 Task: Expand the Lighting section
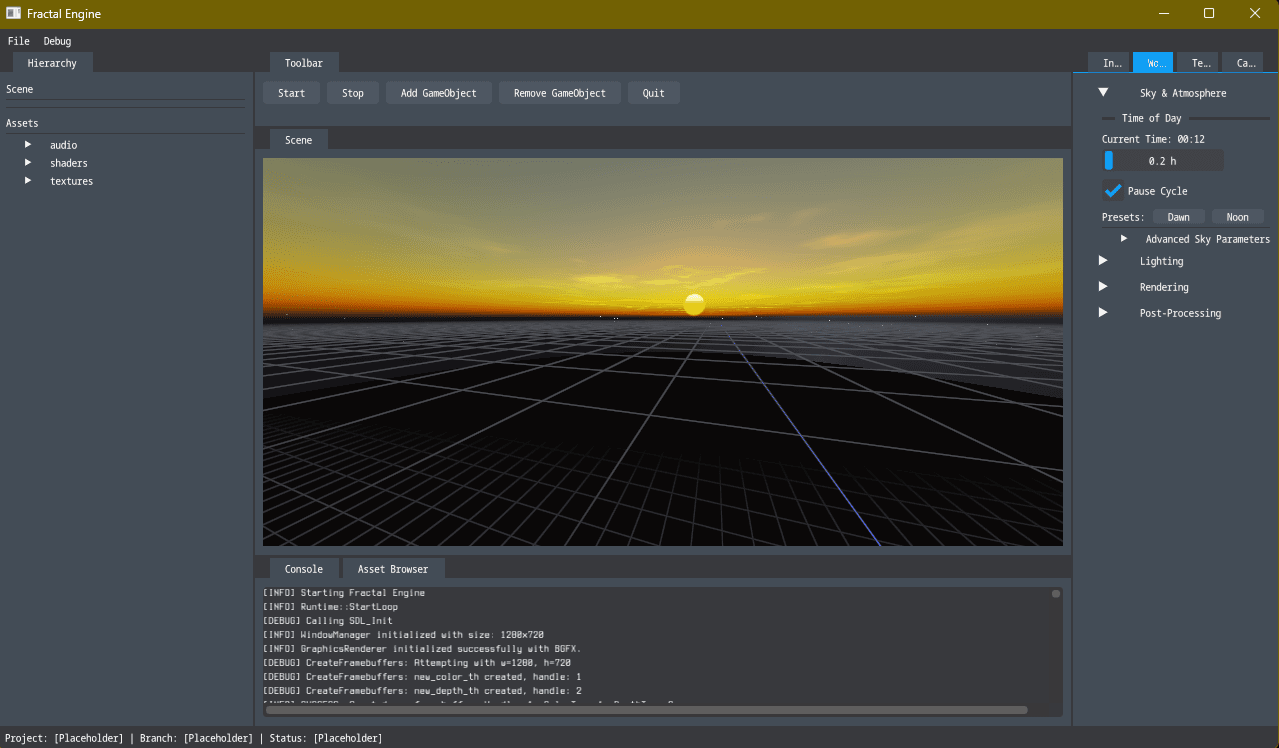[x=1103, y=261]
